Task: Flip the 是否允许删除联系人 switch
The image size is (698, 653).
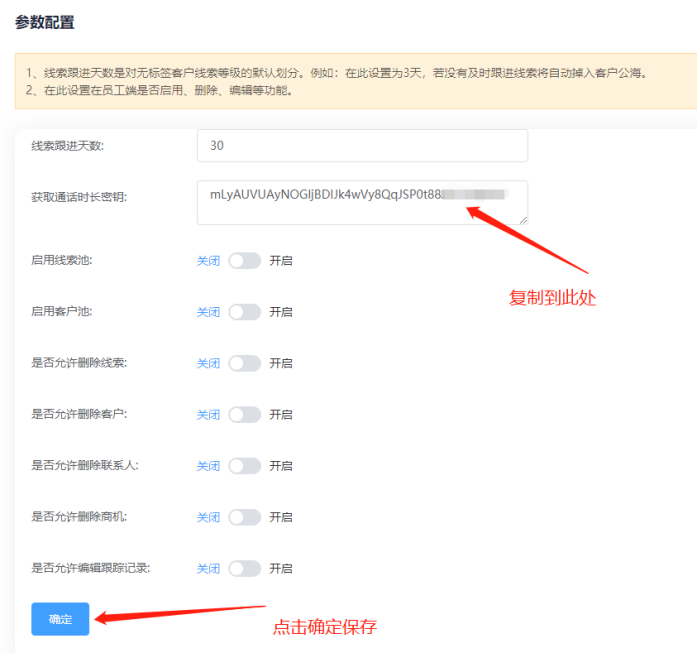Action: 244,466
